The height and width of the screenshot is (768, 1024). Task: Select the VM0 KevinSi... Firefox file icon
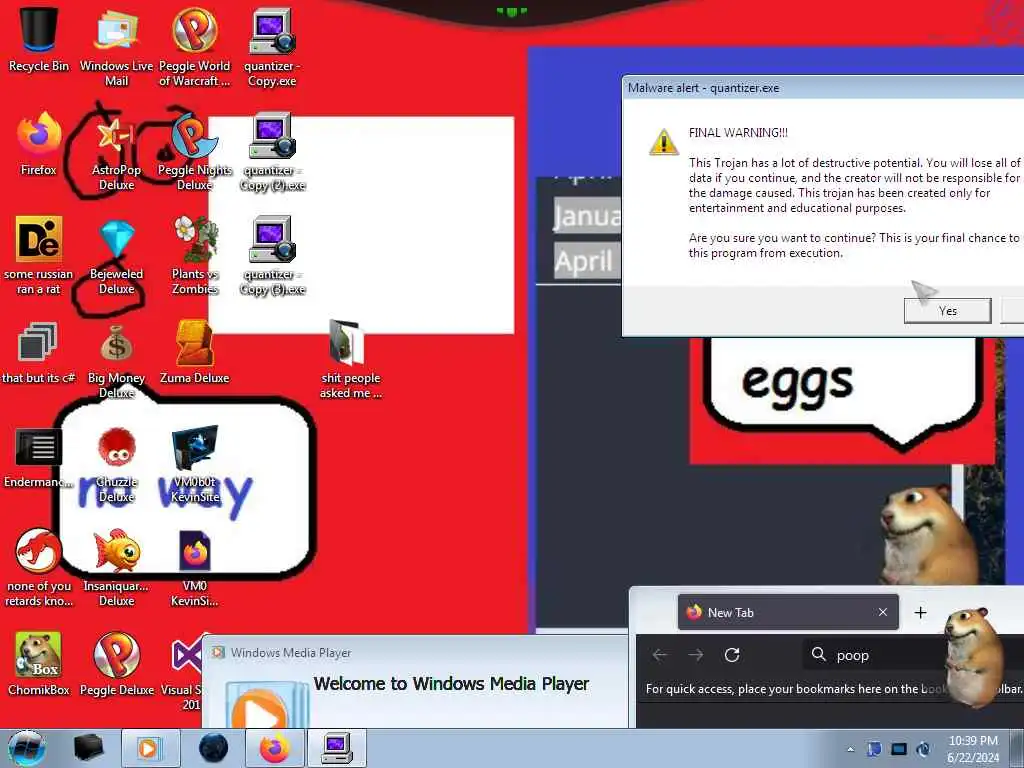pos(195,567)
